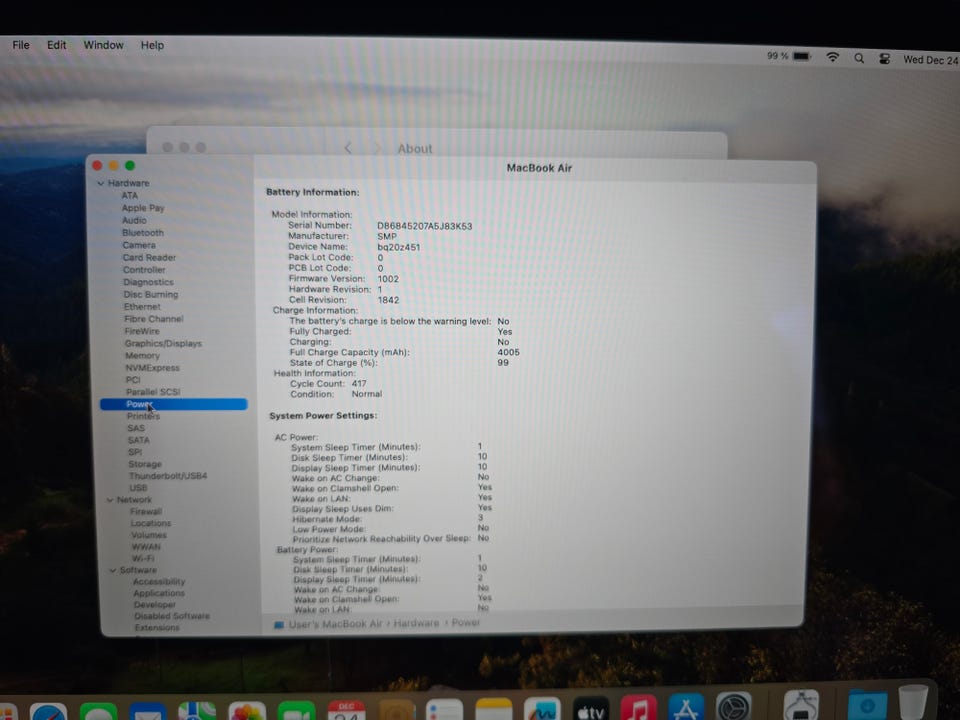Viewport: 960px width, 720px height.
Task: Open the Window menu
Action: pyautogui.click(x=103, y=45)
